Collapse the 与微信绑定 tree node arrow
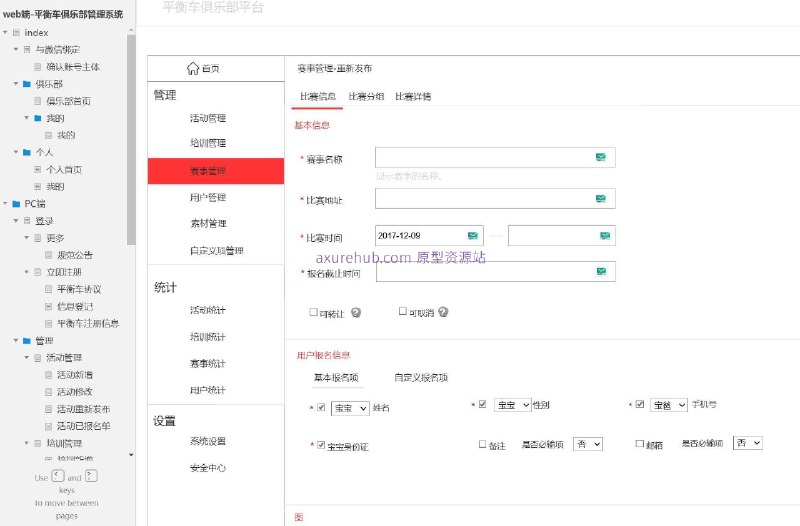 point(16,49)
